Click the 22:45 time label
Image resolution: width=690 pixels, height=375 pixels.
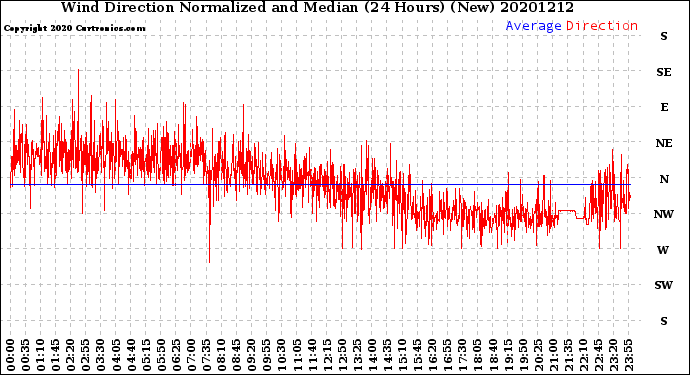(x=598, y=355)
